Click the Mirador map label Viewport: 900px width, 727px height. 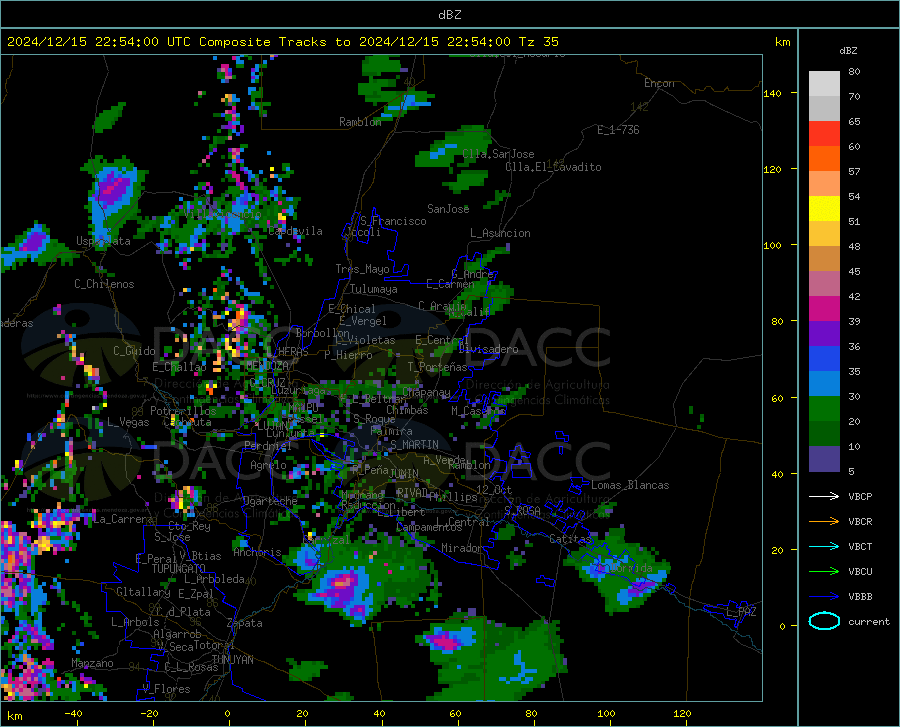[461, 548]
